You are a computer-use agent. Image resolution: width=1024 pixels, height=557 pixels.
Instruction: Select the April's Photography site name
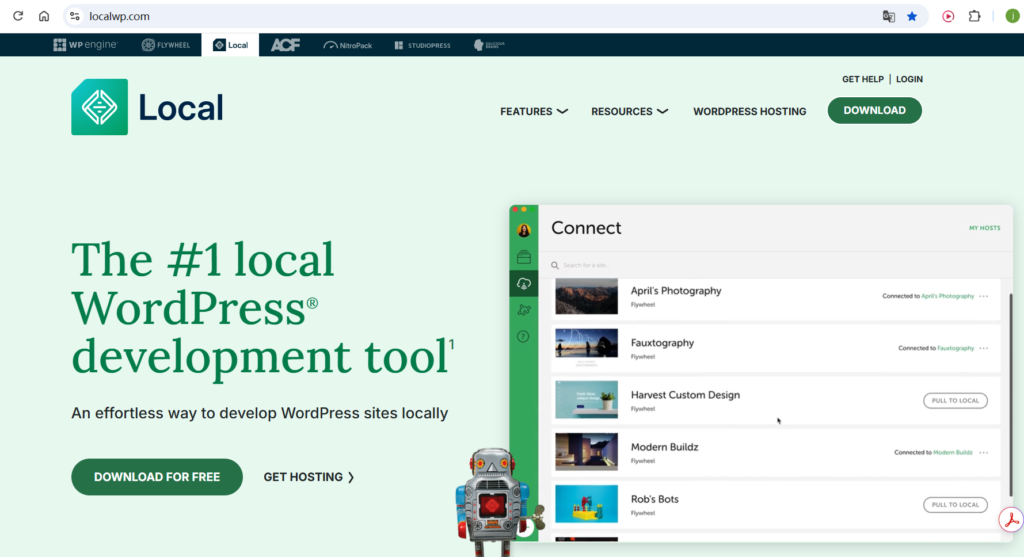pyautogui.click(x=676, y=291)
